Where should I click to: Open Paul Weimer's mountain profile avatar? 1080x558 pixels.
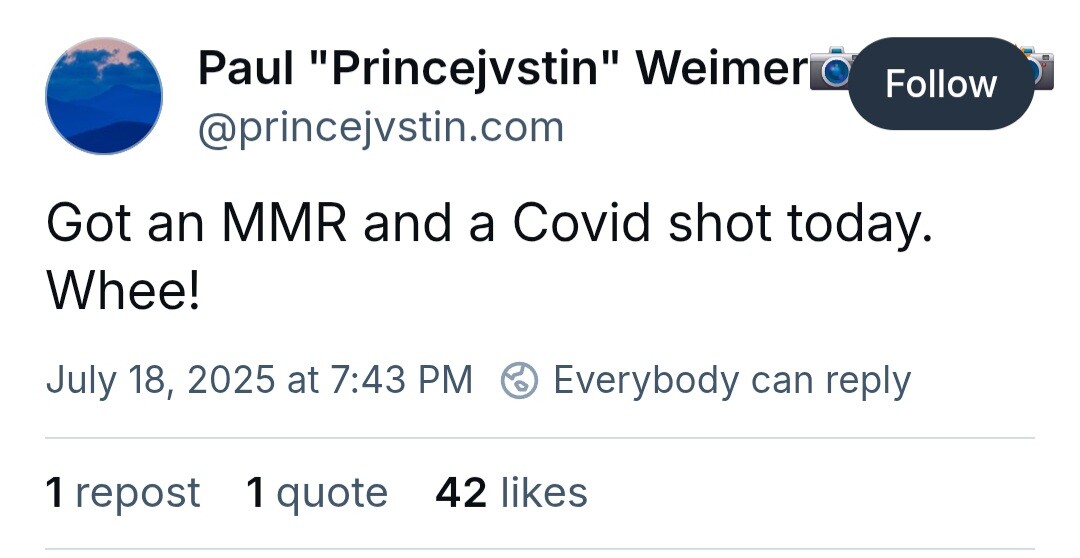click(x=104, y=96)
